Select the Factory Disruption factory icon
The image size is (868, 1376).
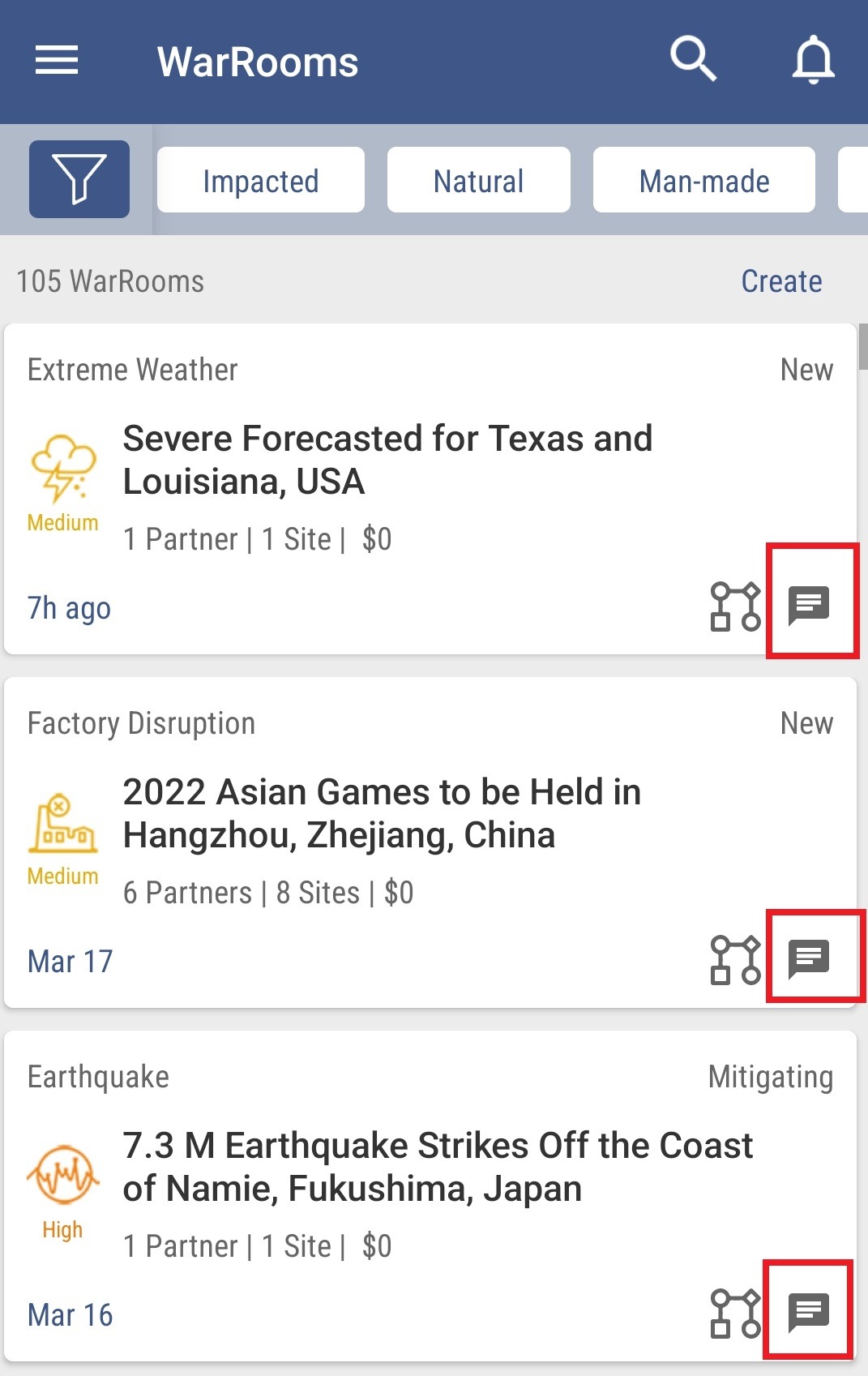point(62,823)
